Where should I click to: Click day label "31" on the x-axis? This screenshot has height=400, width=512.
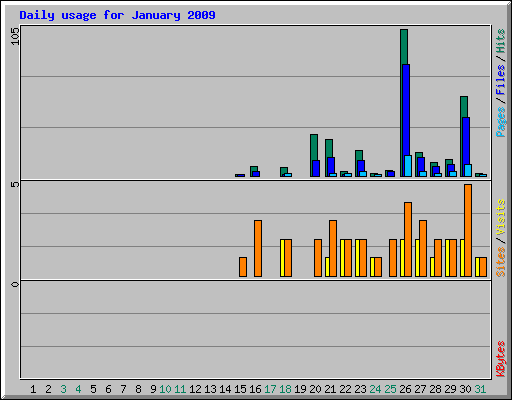[480, 389]
